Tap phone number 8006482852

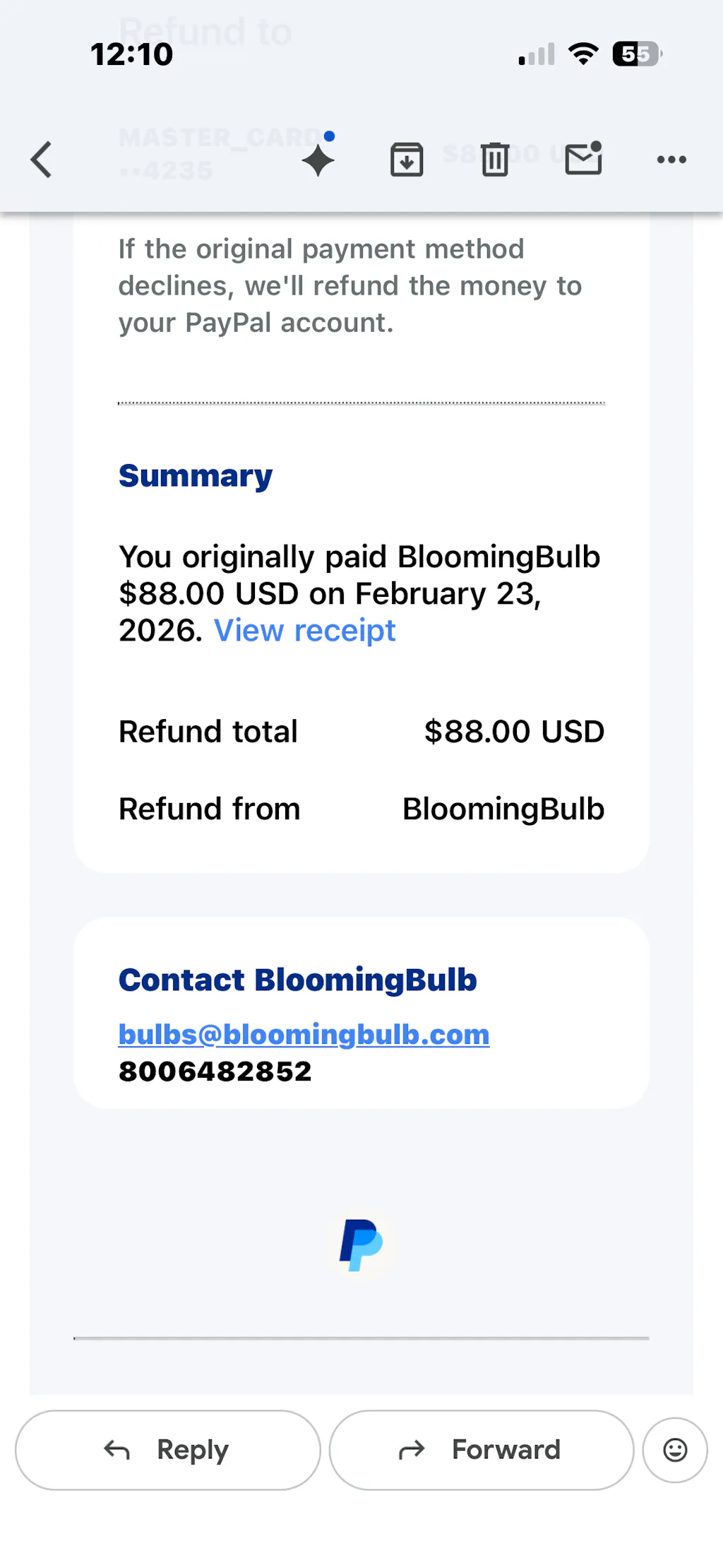point(215,1071)
